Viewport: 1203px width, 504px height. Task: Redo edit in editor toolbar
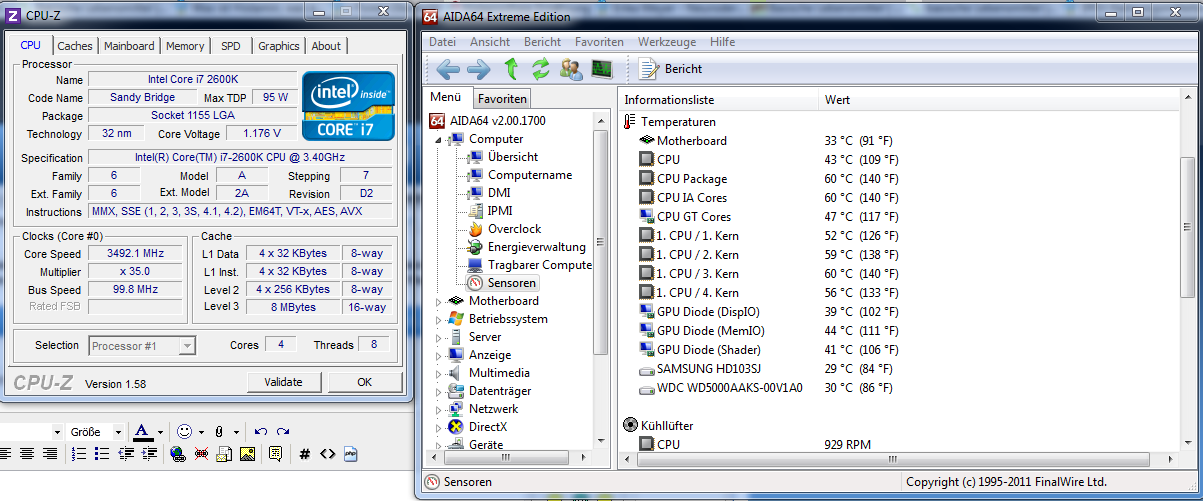283,431
